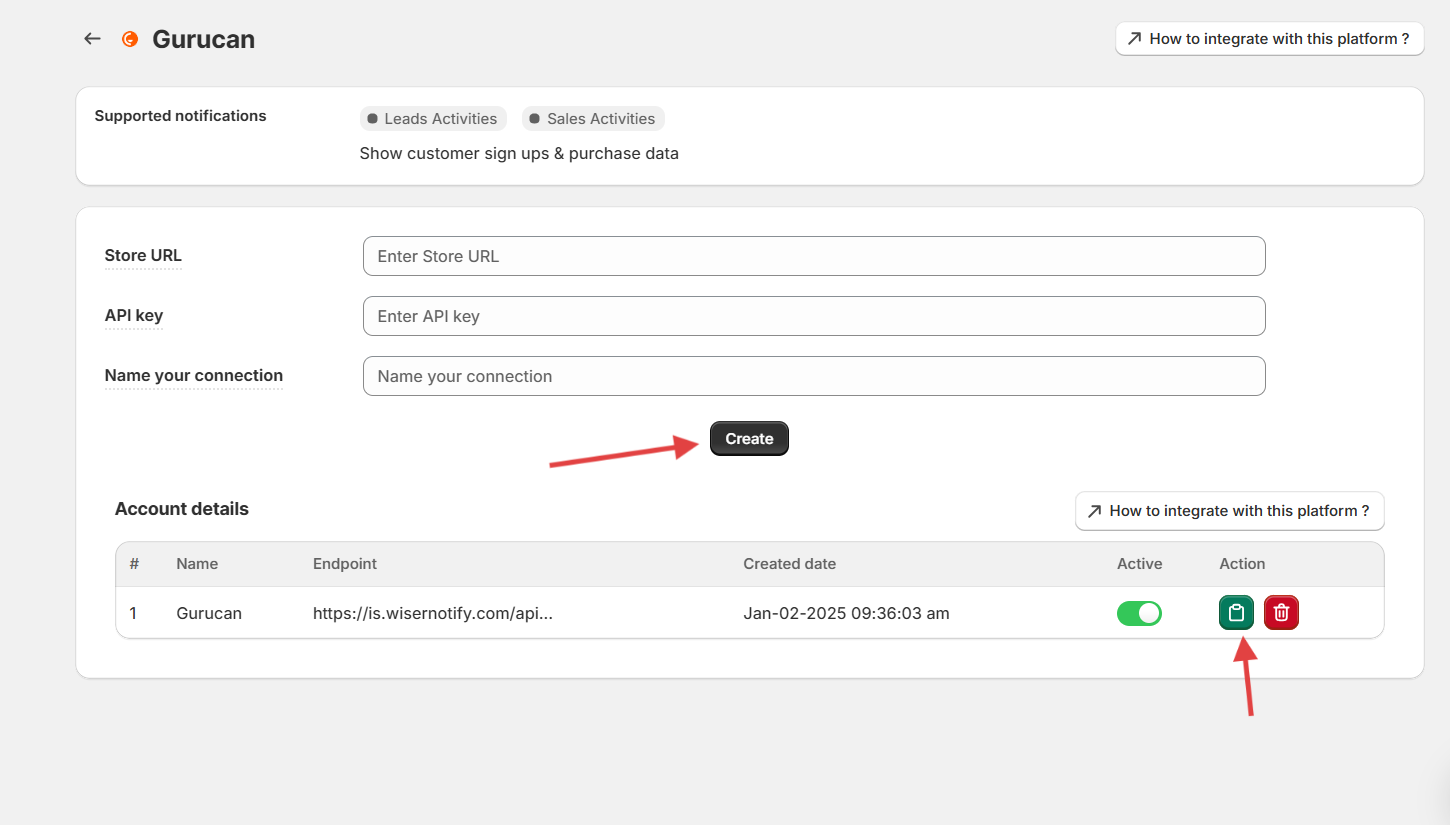This screenshot has width=1450, height=825.
Task: Click the back arrow next to Gurucan
Action: 92,39
